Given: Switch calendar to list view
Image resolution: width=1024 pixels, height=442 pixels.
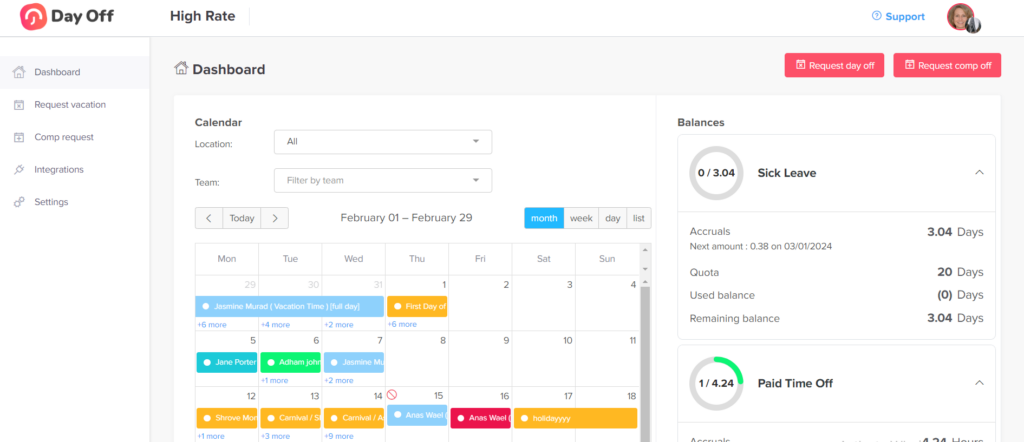Looking at the screenshot, I should (639, 218).
